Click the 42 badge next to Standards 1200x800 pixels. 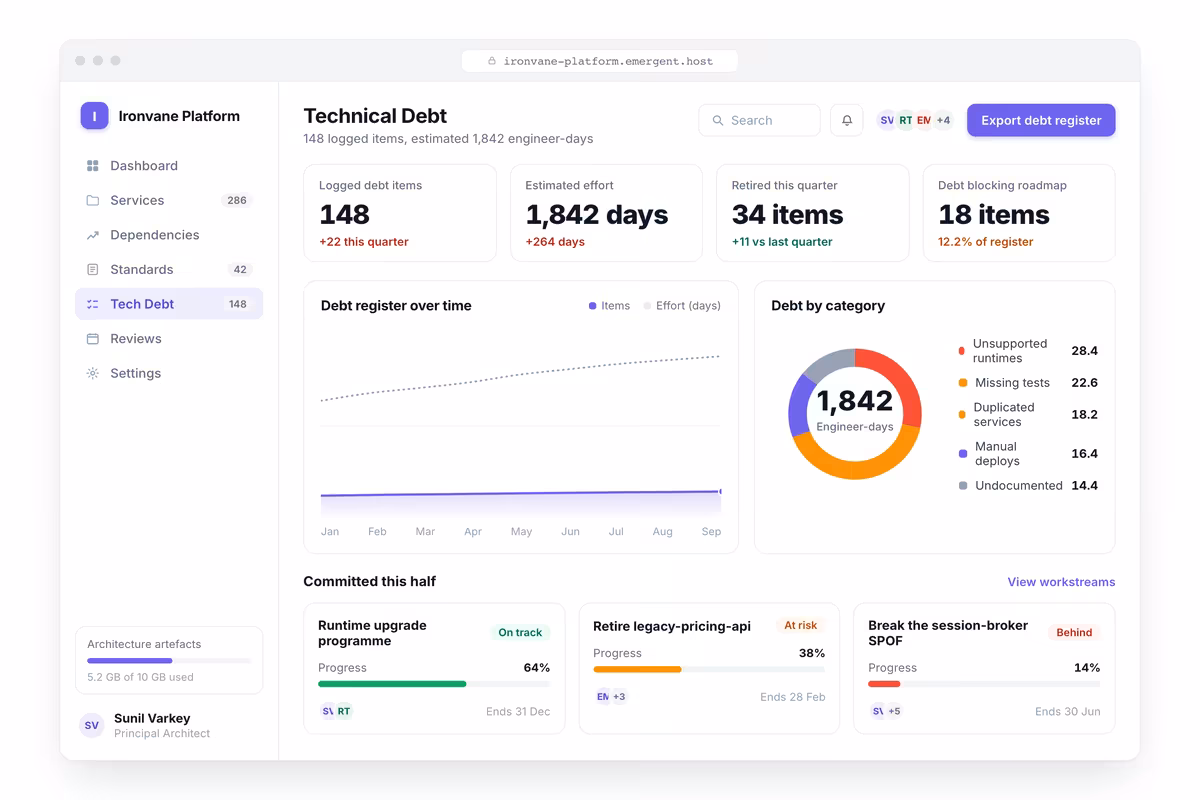click(240, 270)
